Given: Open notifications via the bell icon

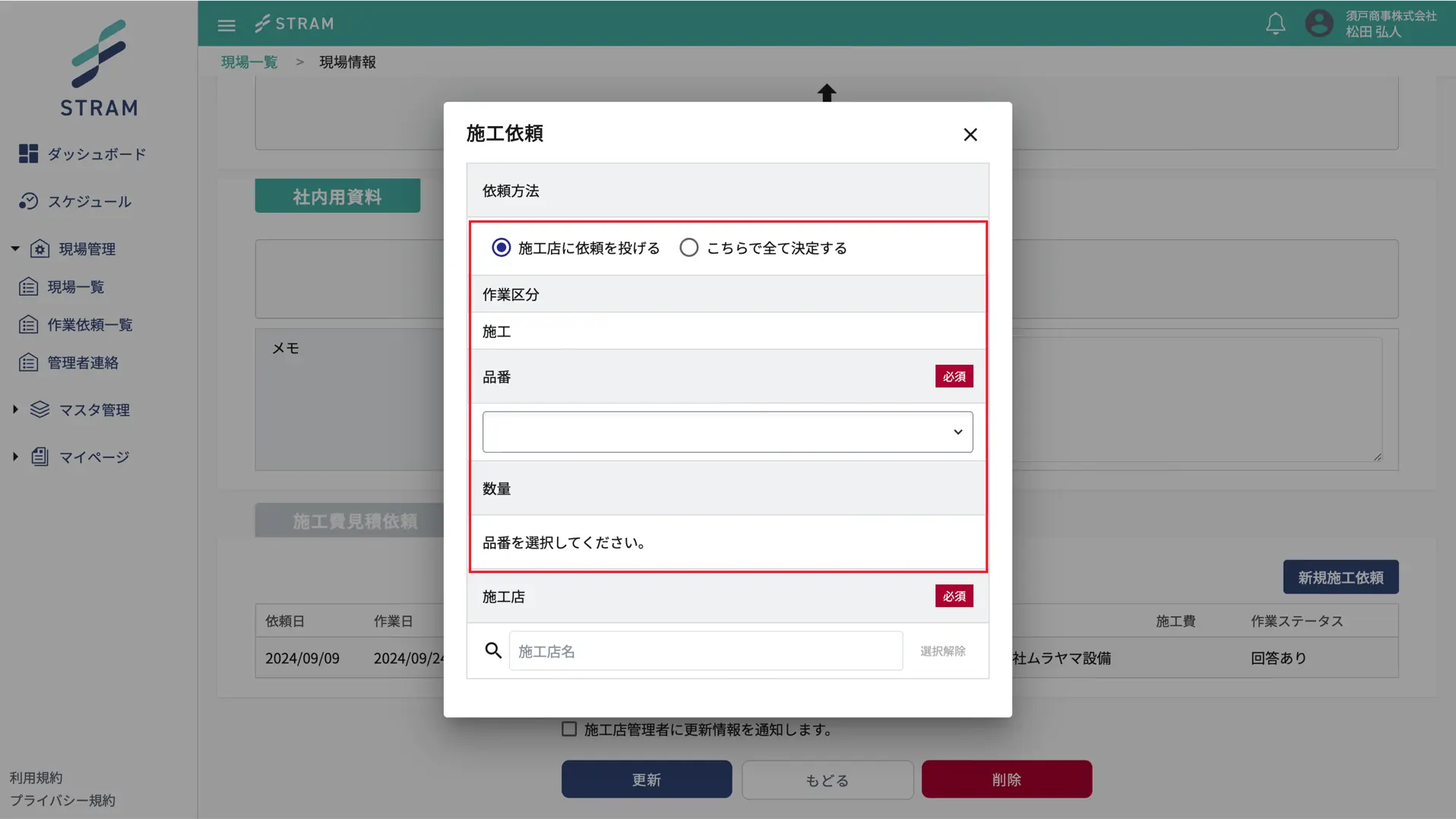Looking at the screenshot, I should pos(1275,24).
